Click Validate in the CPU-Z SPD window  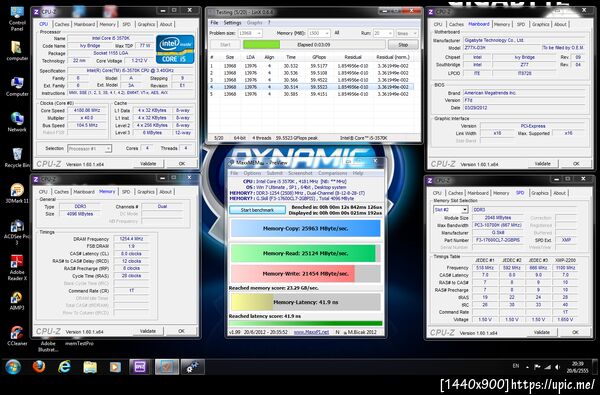point(542,332)
